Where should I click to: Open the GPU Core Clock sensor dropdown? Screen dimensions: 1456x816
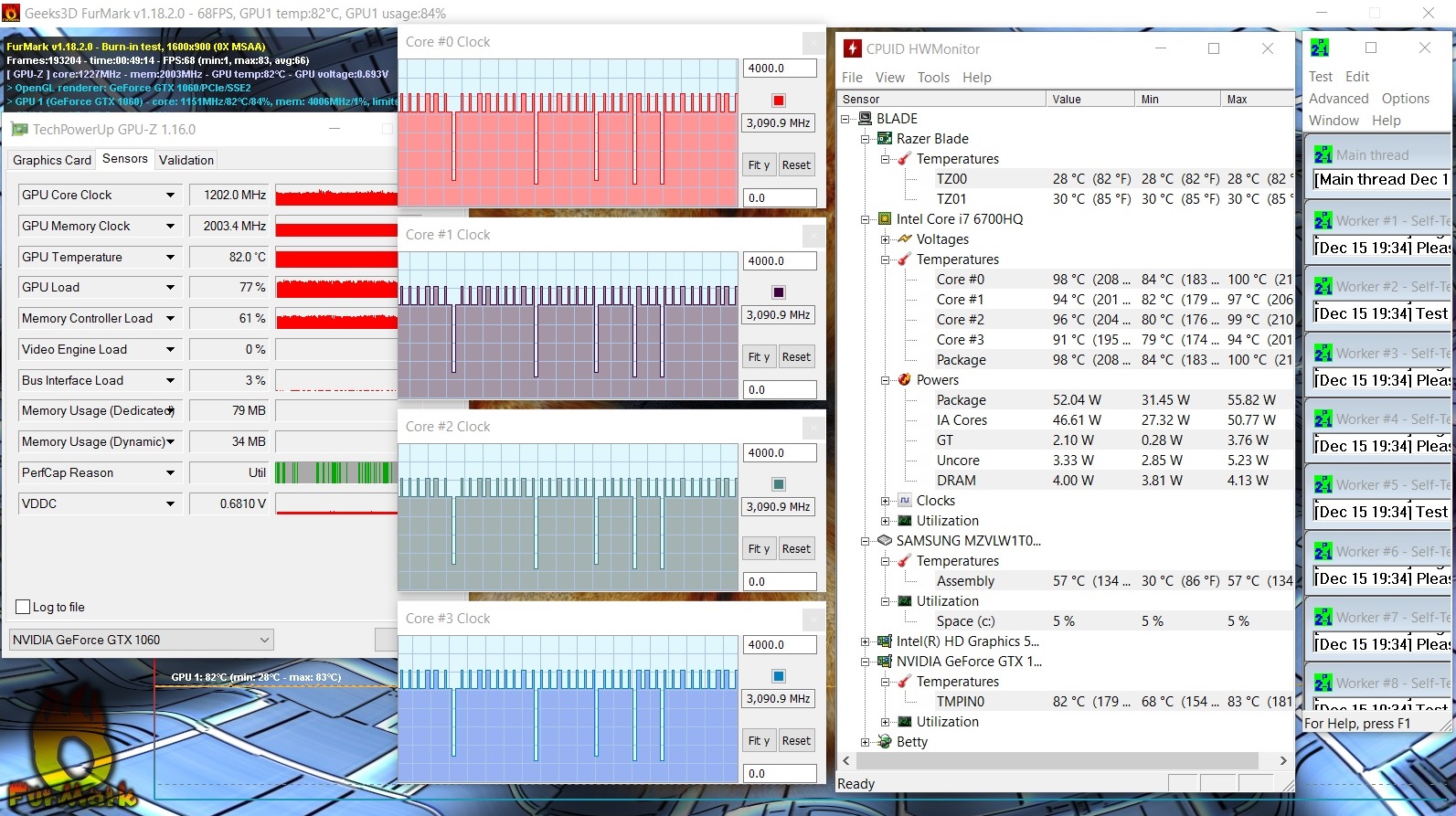(x=170, y=195)
